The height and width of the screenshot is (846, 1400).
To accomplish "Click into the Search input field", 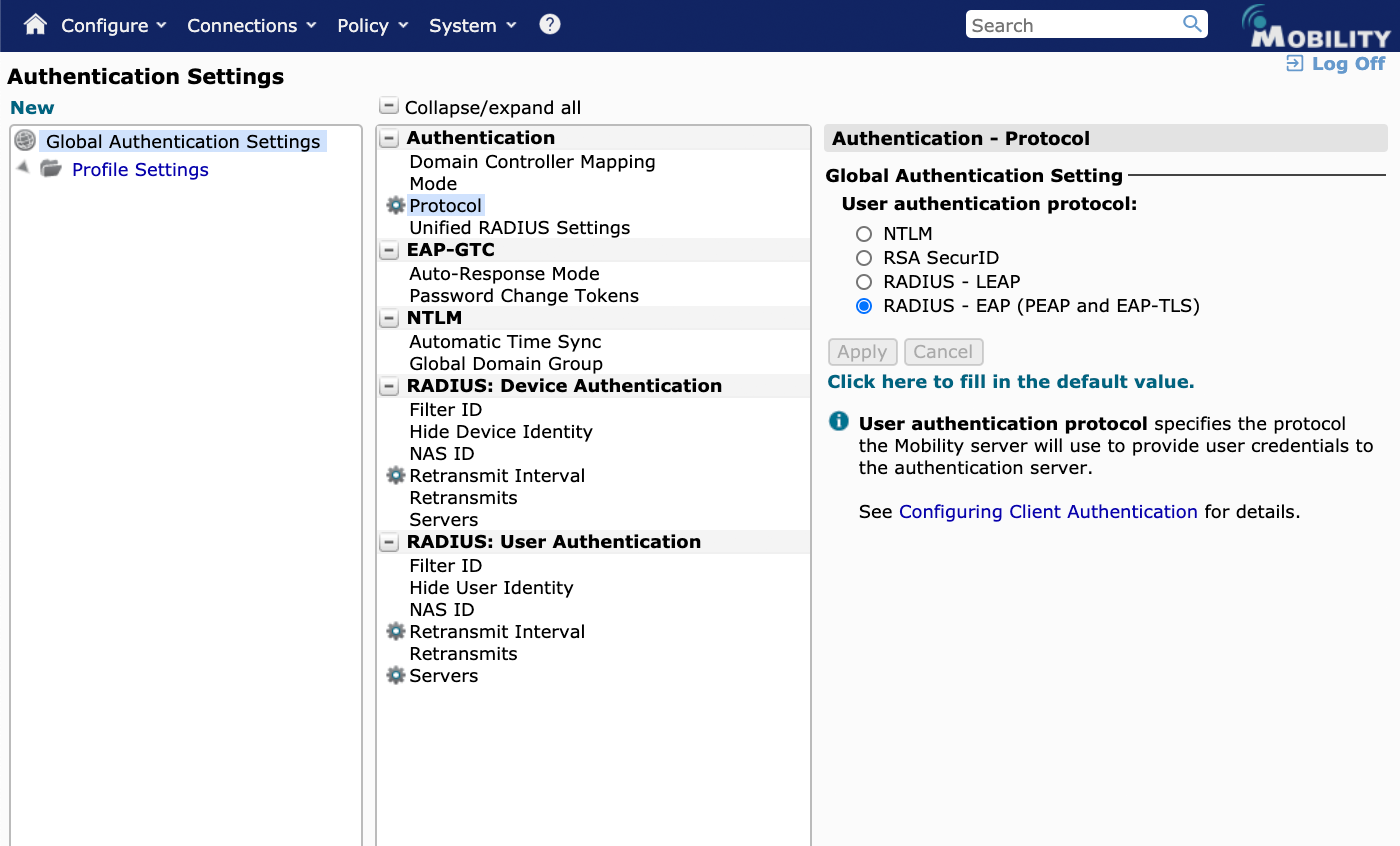I will [x=1070, y=25].
